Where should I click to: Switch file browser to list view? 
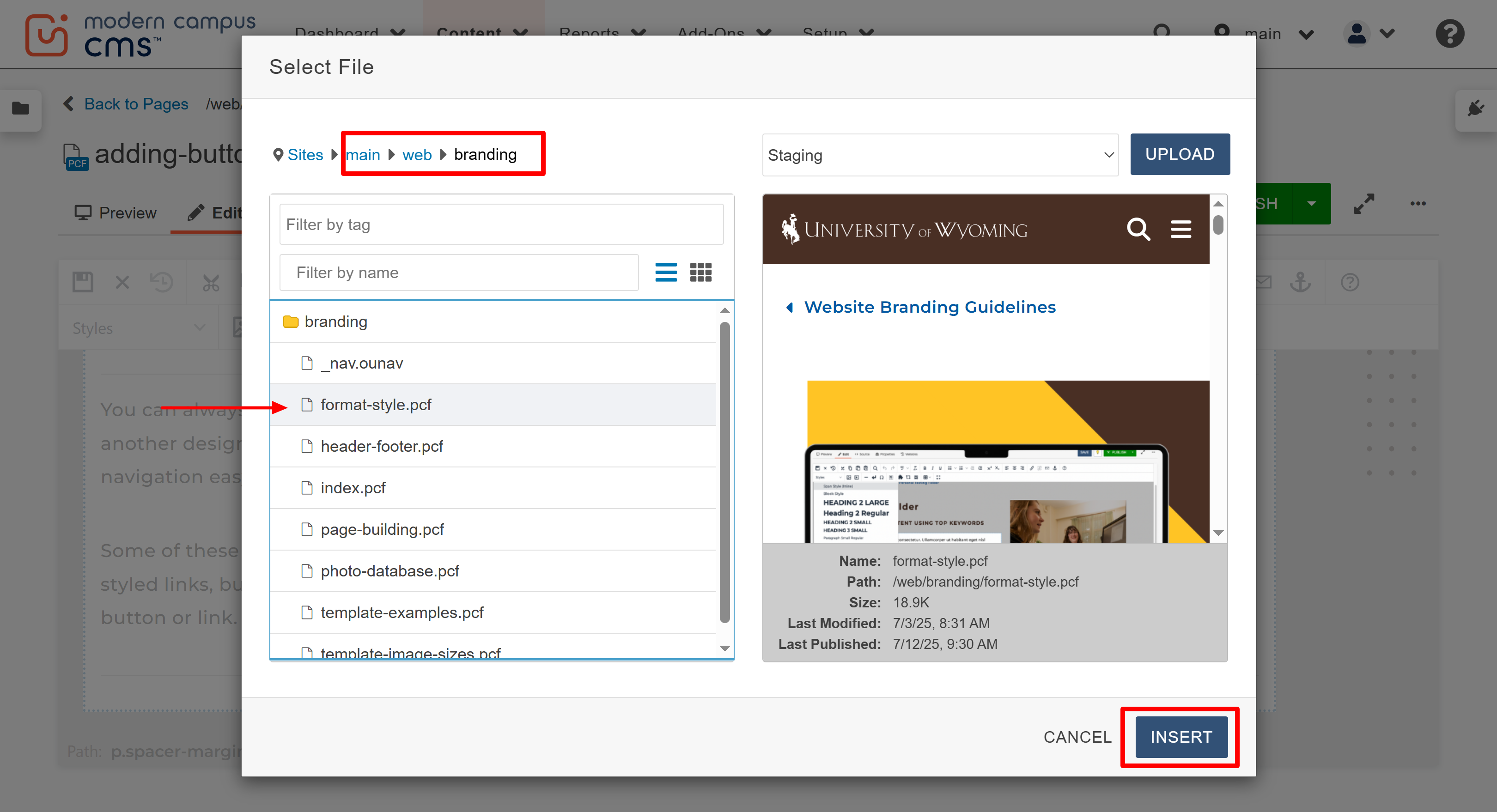[666, 272]
